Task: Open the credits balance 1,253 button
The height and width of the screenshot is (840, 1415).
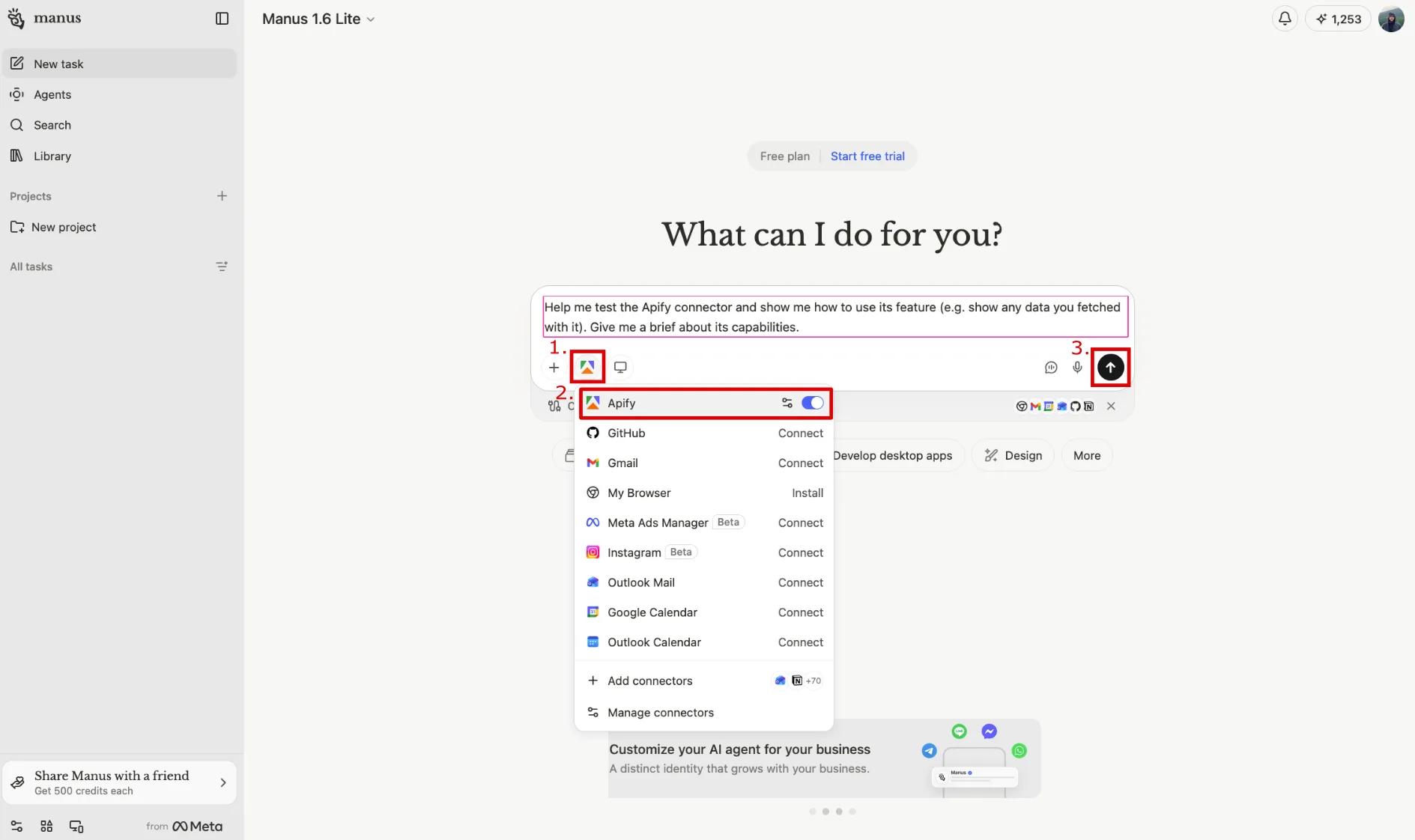Action: click(x=1338, y=19)
